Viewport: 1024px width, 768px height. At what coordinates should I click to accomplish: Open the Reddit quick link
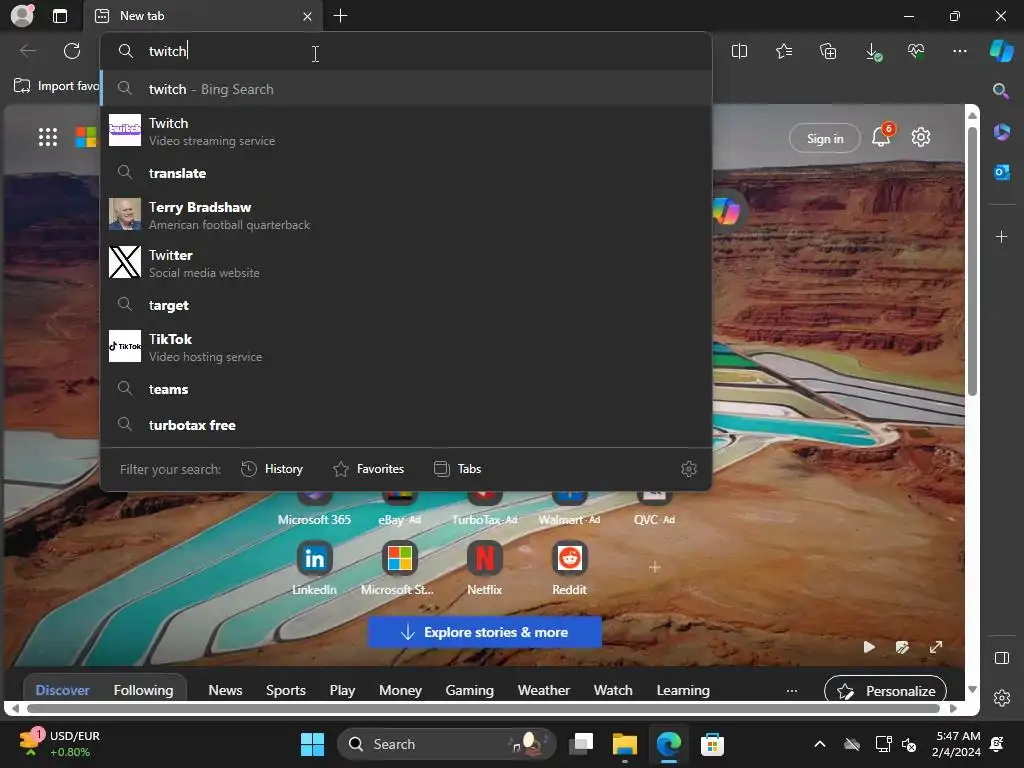(569, 568)
